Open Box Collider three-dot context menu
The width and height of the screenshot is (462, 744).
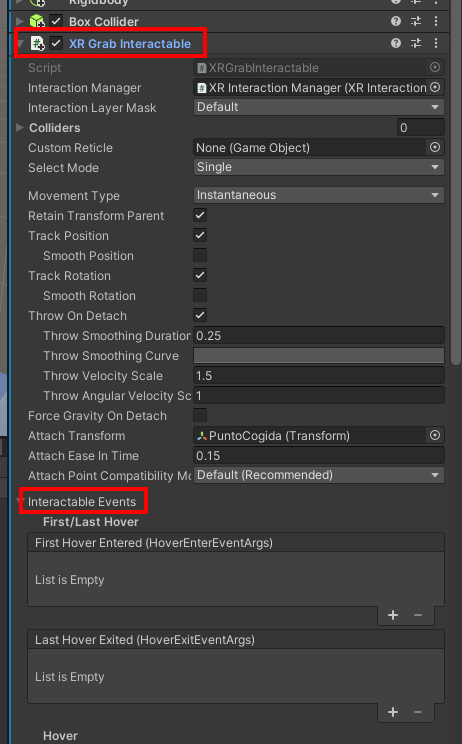tap(436, 21)
